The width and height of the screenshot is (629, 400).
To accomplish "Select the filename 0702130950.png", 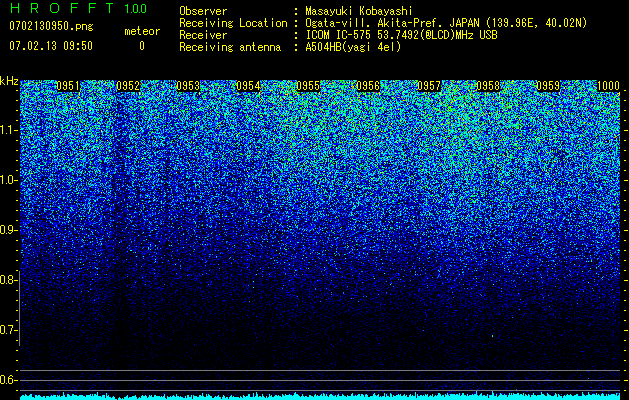I will click(x=51, y=26).
